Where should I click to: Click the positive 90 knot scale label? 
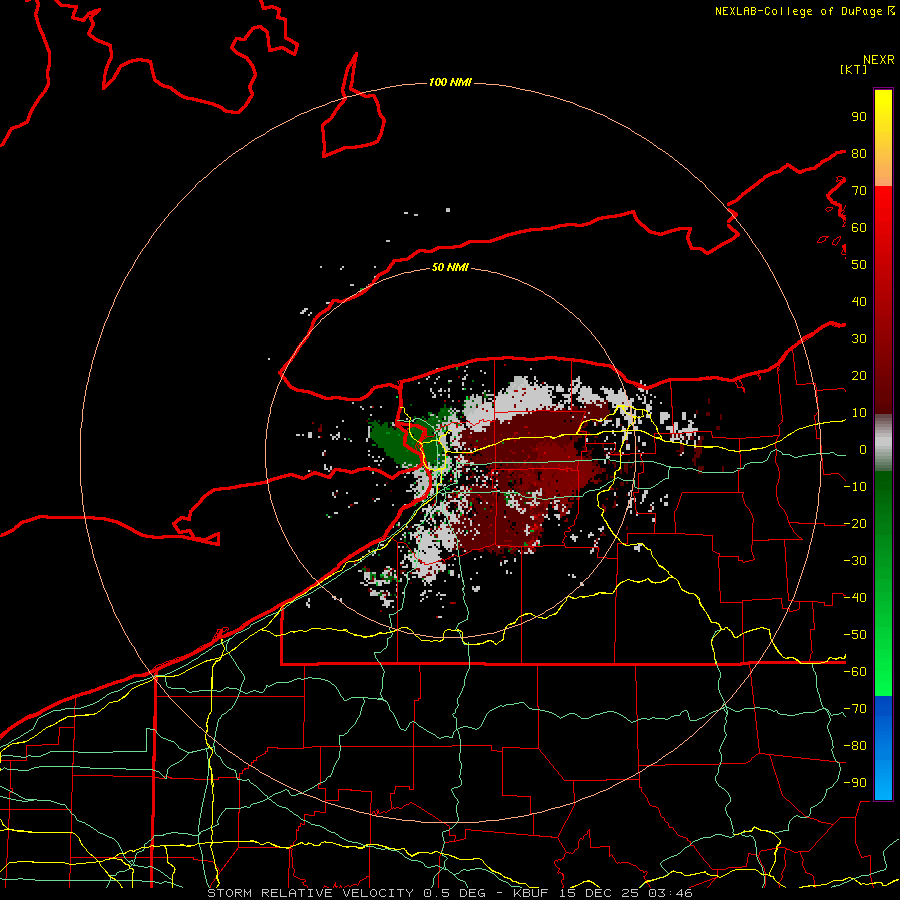point(859,117)
